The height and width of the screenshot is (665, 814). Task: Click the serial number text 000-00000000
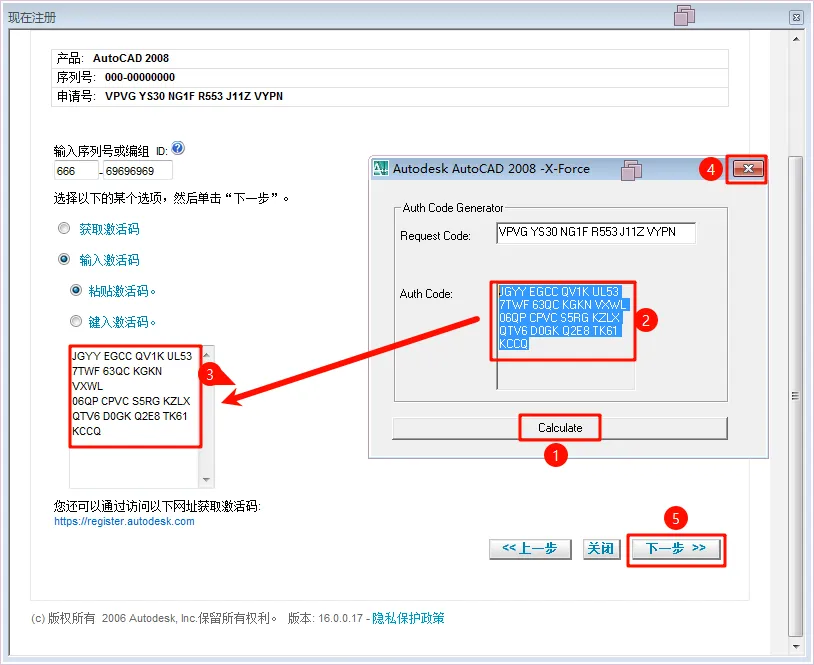(140, 77)
